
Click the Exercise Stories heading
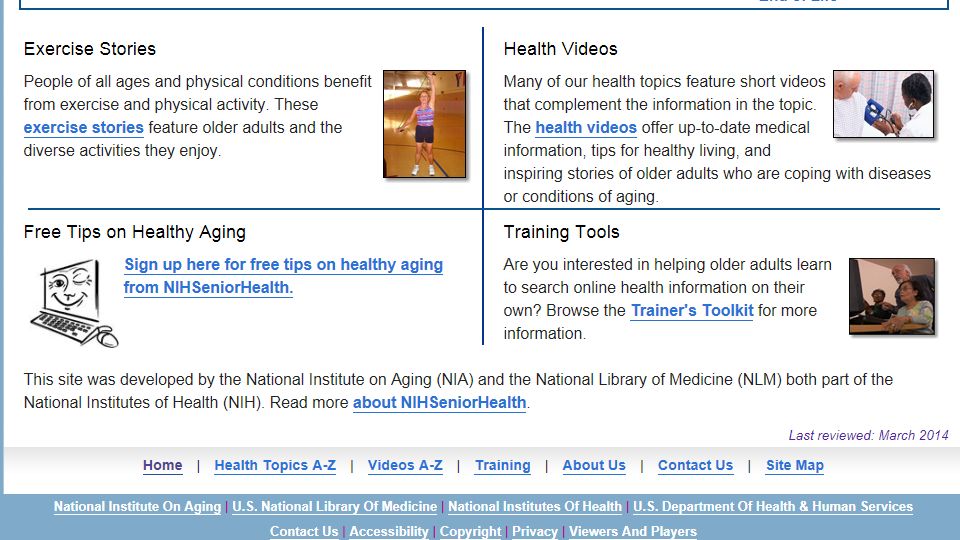89,49
